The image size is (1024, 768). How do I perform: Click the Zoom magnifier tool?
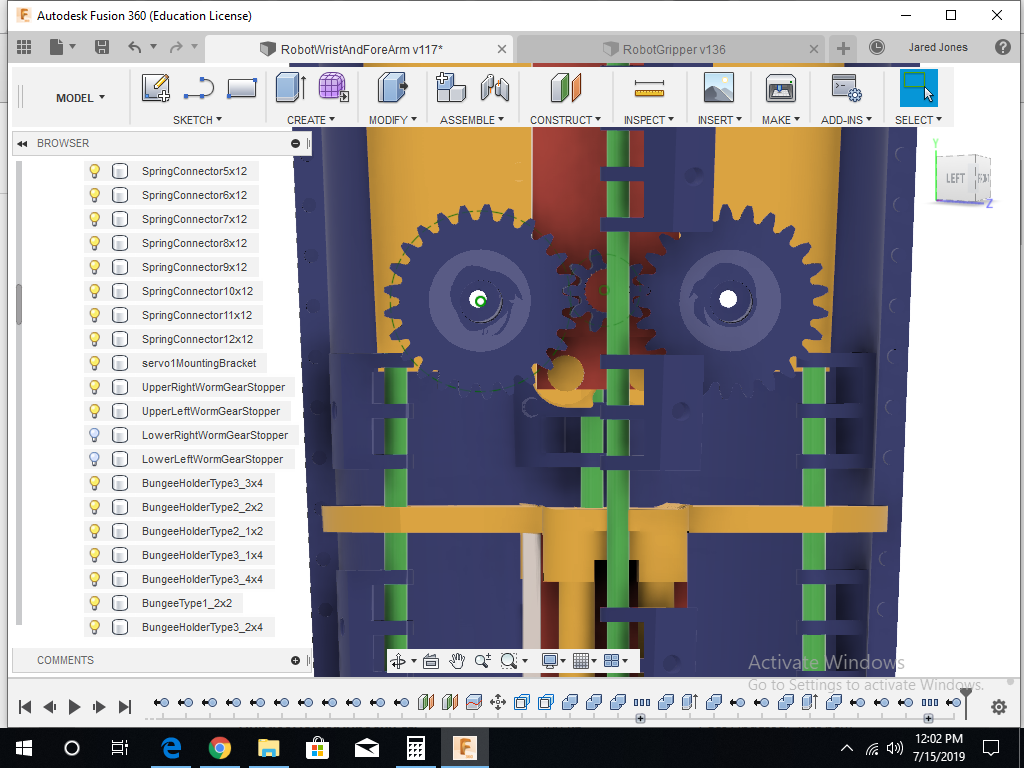483,661
